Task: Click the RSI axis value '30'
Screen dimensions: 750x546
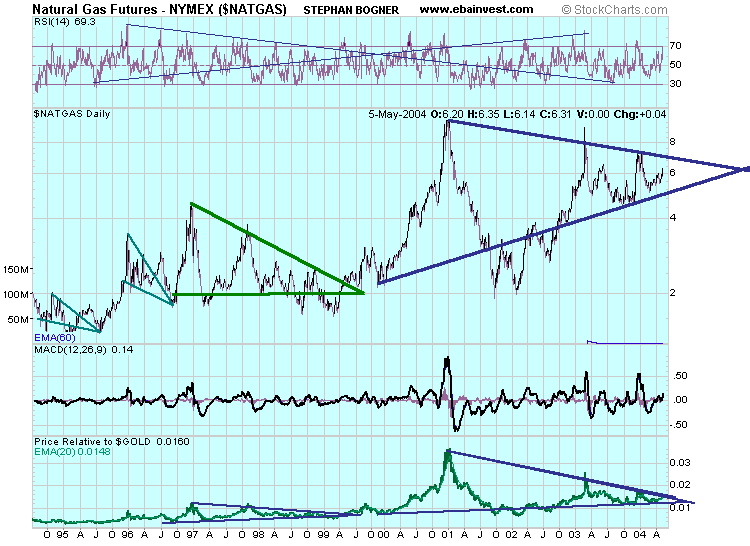Action: (675, 84)
